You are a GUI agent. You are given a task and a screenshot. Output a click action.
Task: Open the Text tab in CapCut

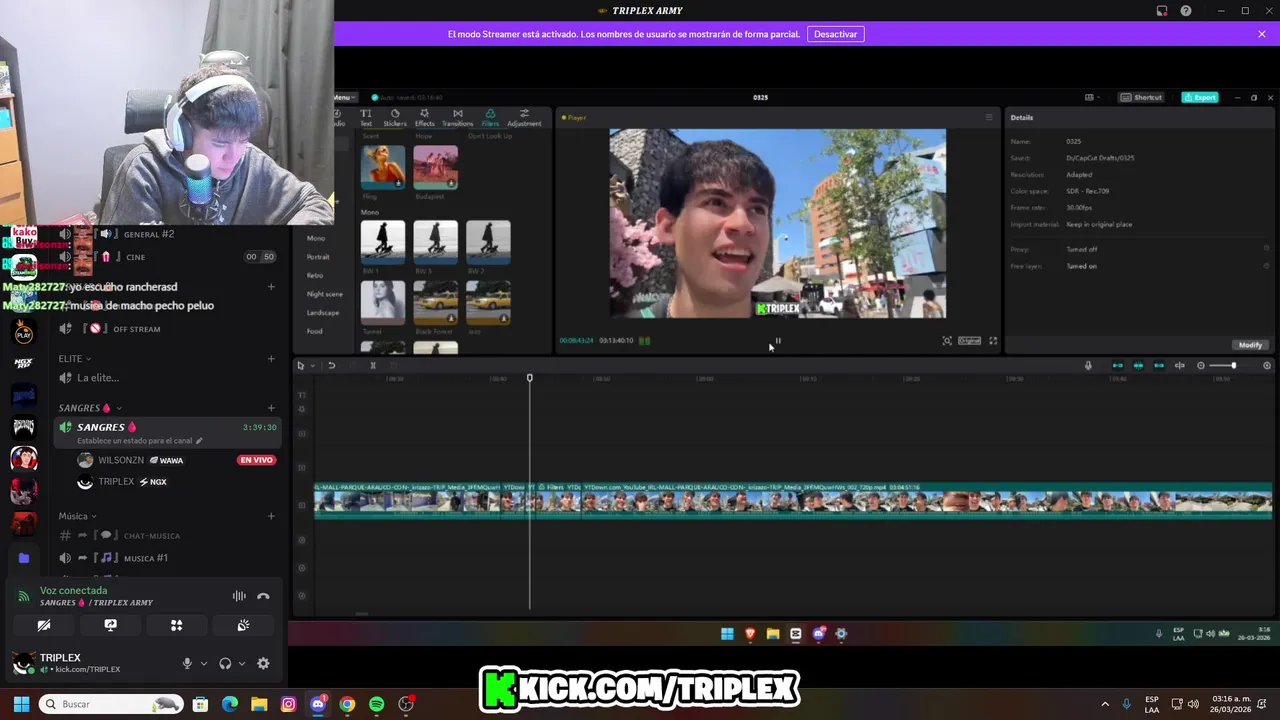click(366, 117)
